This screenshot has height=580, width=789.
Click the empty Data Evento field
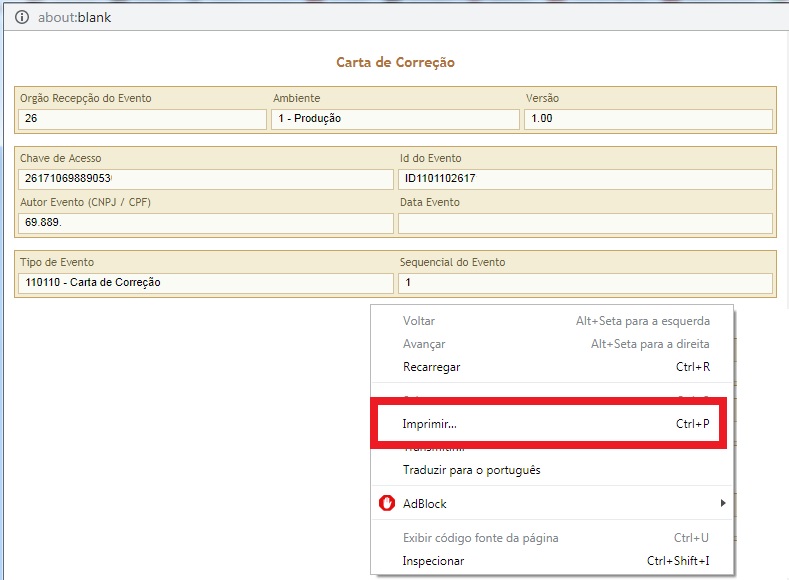coord(585,223)
